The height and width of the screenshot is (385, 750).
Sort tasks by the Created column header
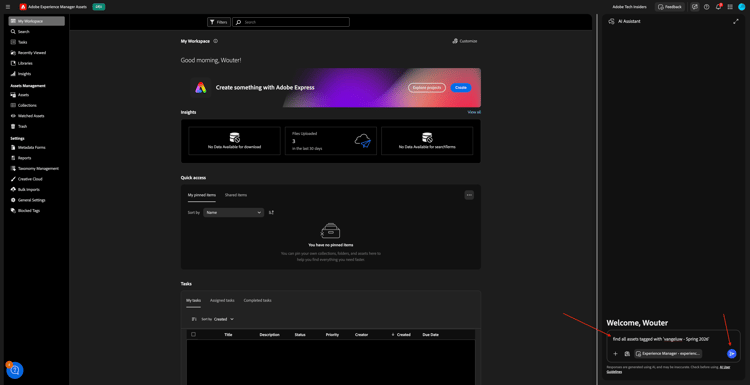point(403,335)
